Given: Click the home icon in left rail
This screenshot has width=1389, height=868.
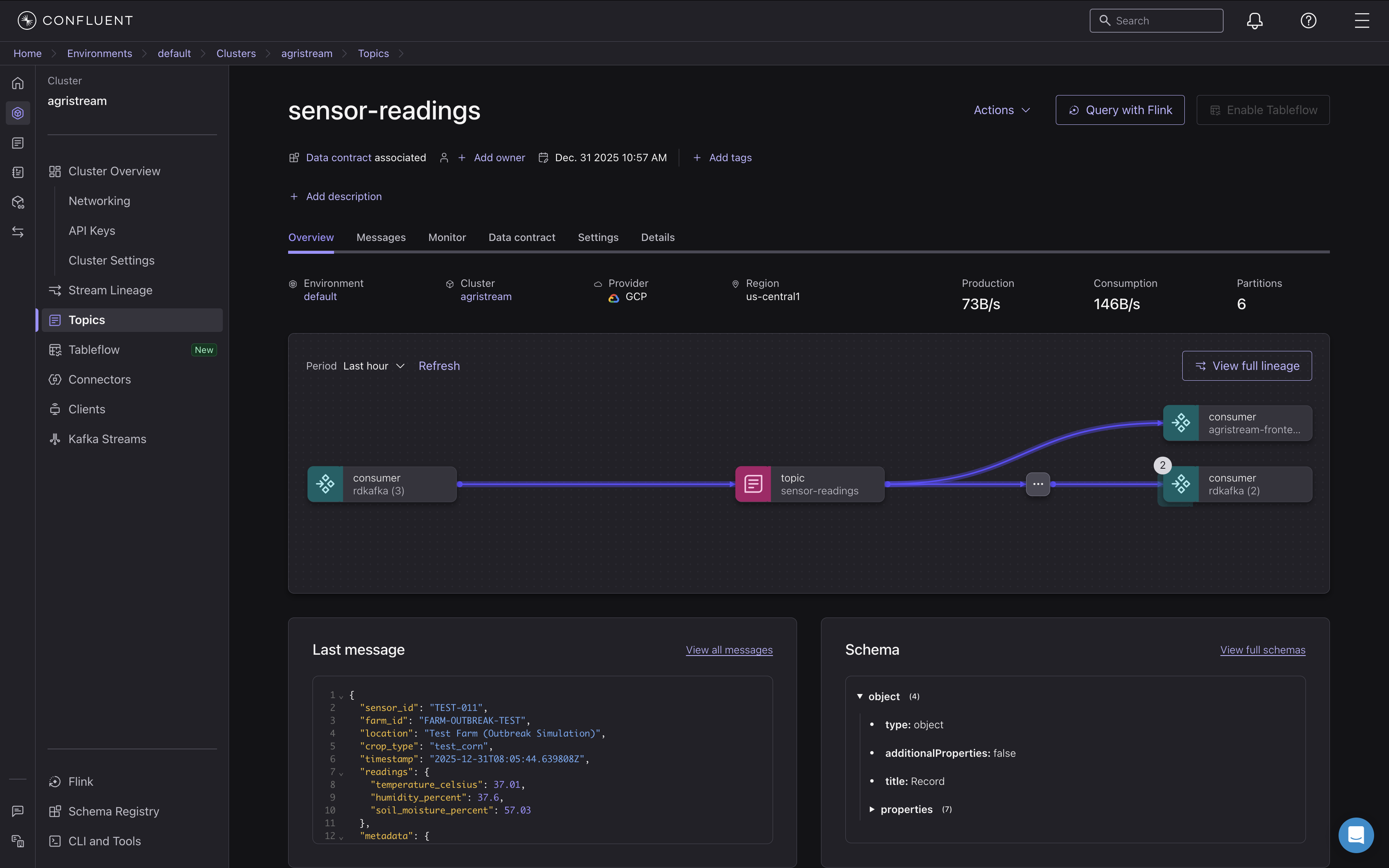Looking at the screenshot, I should pyautogui.click(x=18, y=83).
